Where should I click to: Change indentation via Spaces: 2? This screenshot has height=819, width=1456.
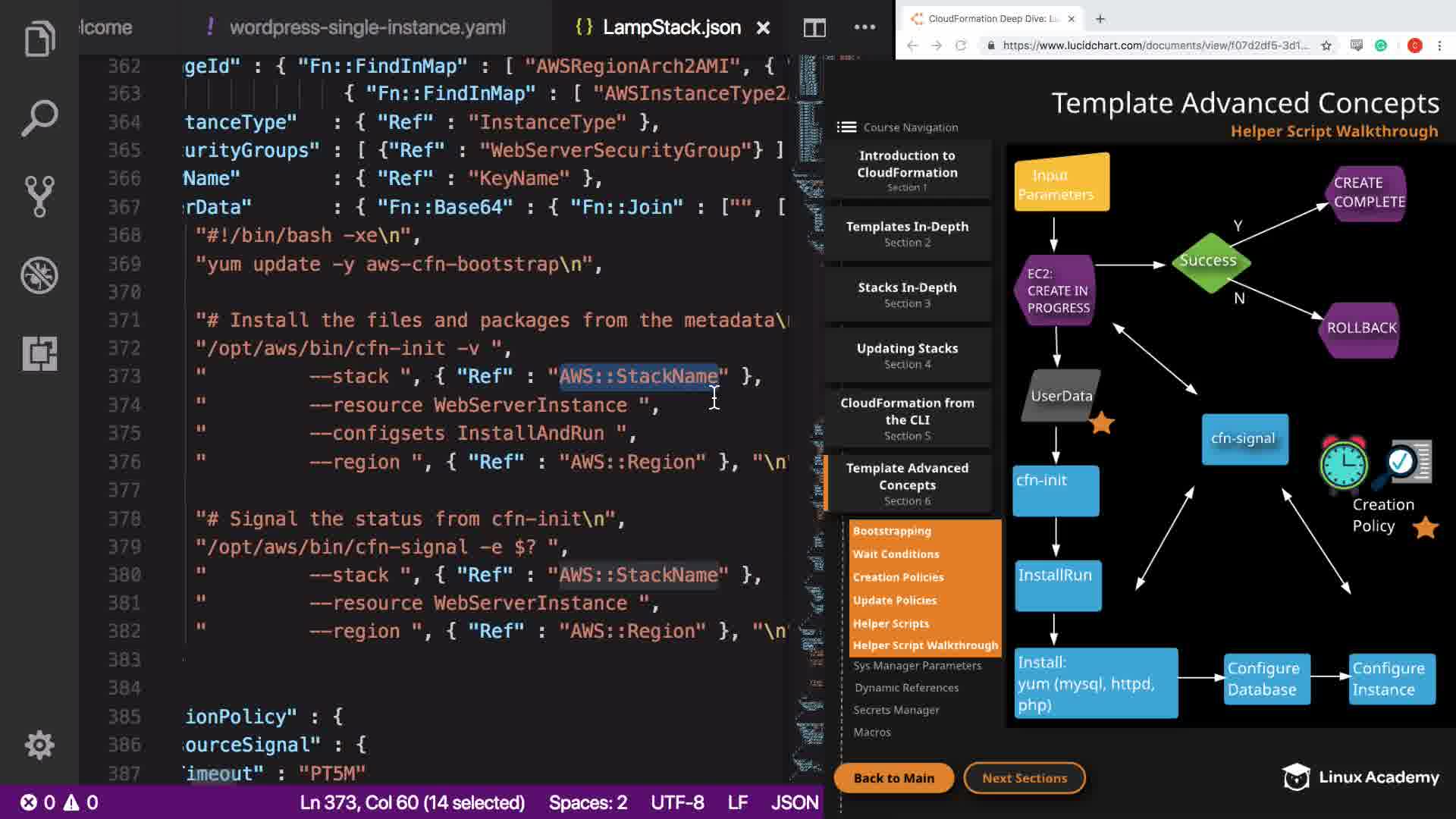(x=588, y=802)
